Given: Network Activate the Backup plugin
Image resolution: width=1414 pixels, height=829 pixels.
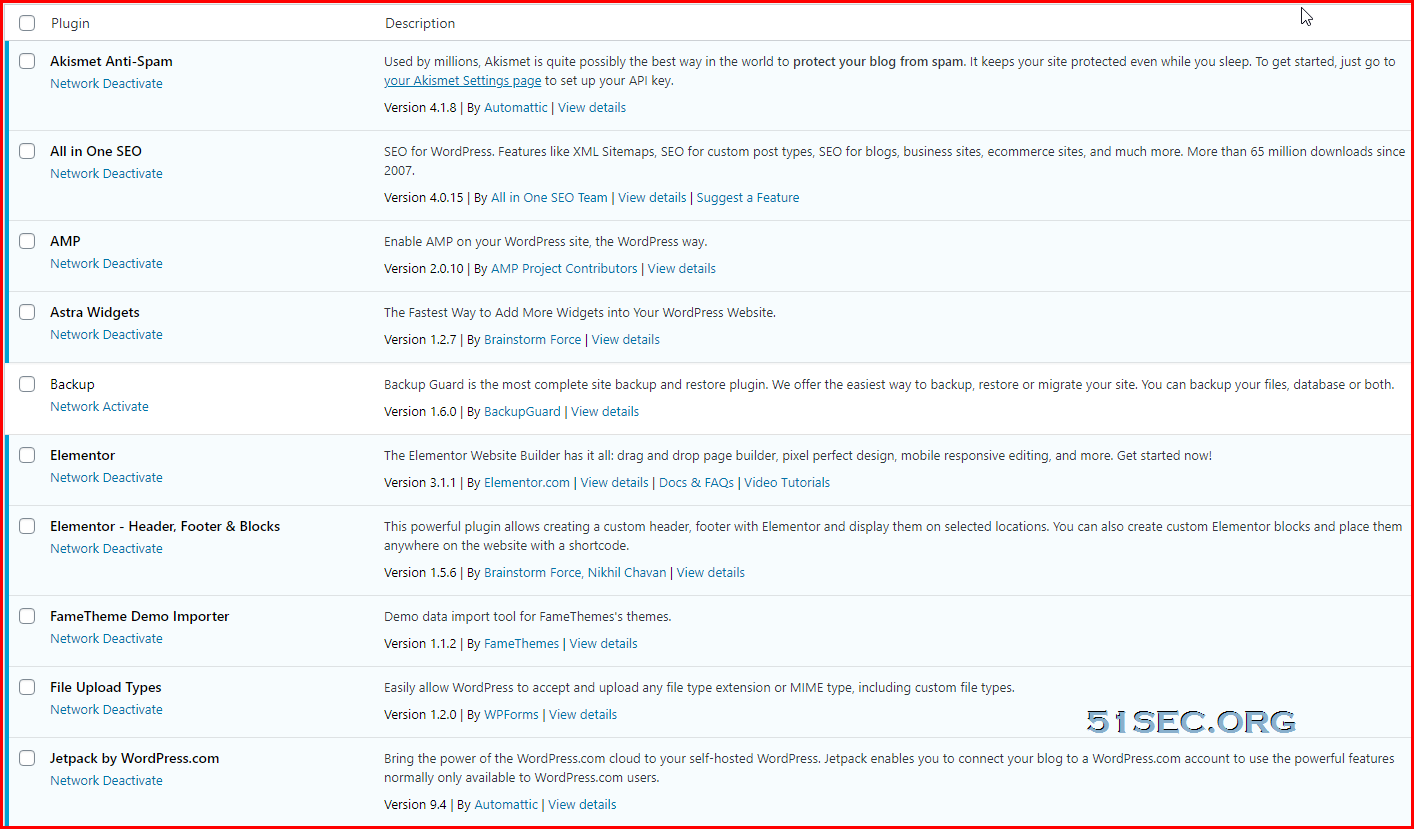Looking at the screenshot, I should [x=99, y=407].
